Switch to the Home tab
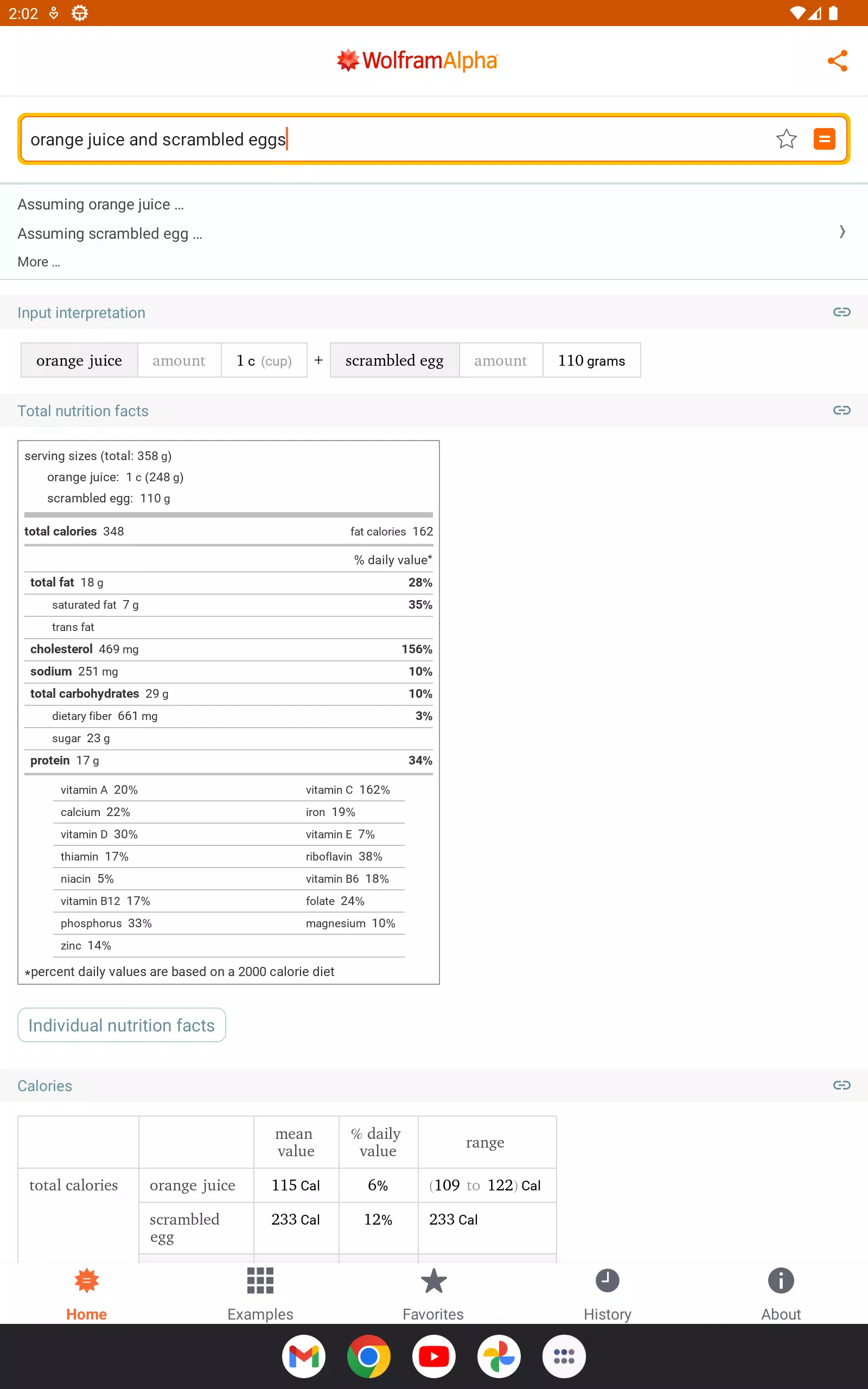 pos(87,1295)
